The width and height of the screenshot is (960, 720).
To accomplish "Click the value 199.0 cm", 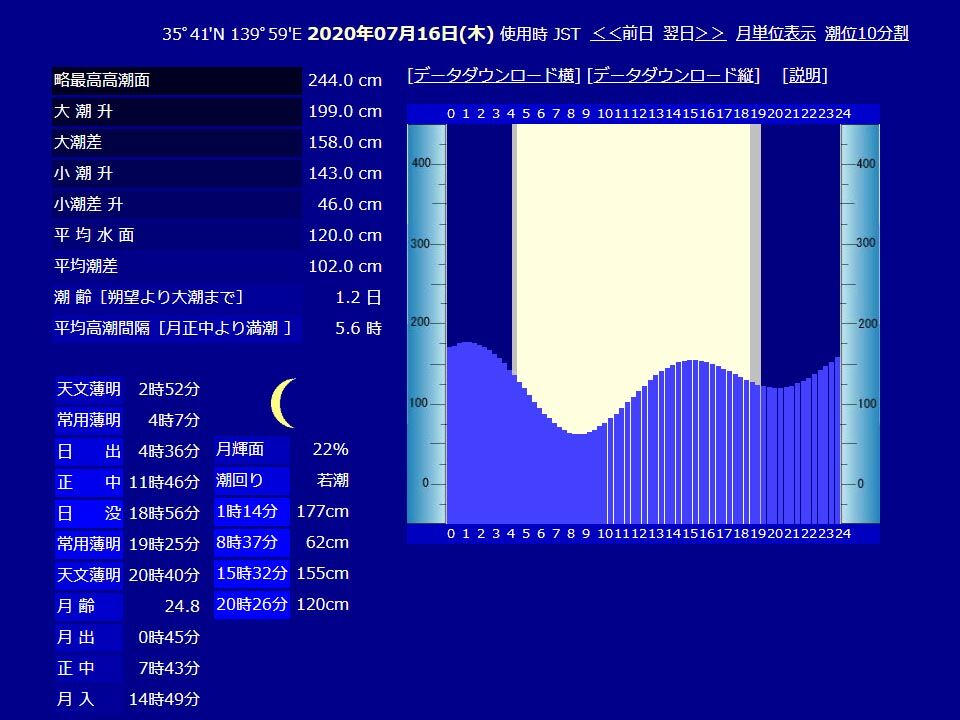I will pyautogui.click(x=345, y=111).
